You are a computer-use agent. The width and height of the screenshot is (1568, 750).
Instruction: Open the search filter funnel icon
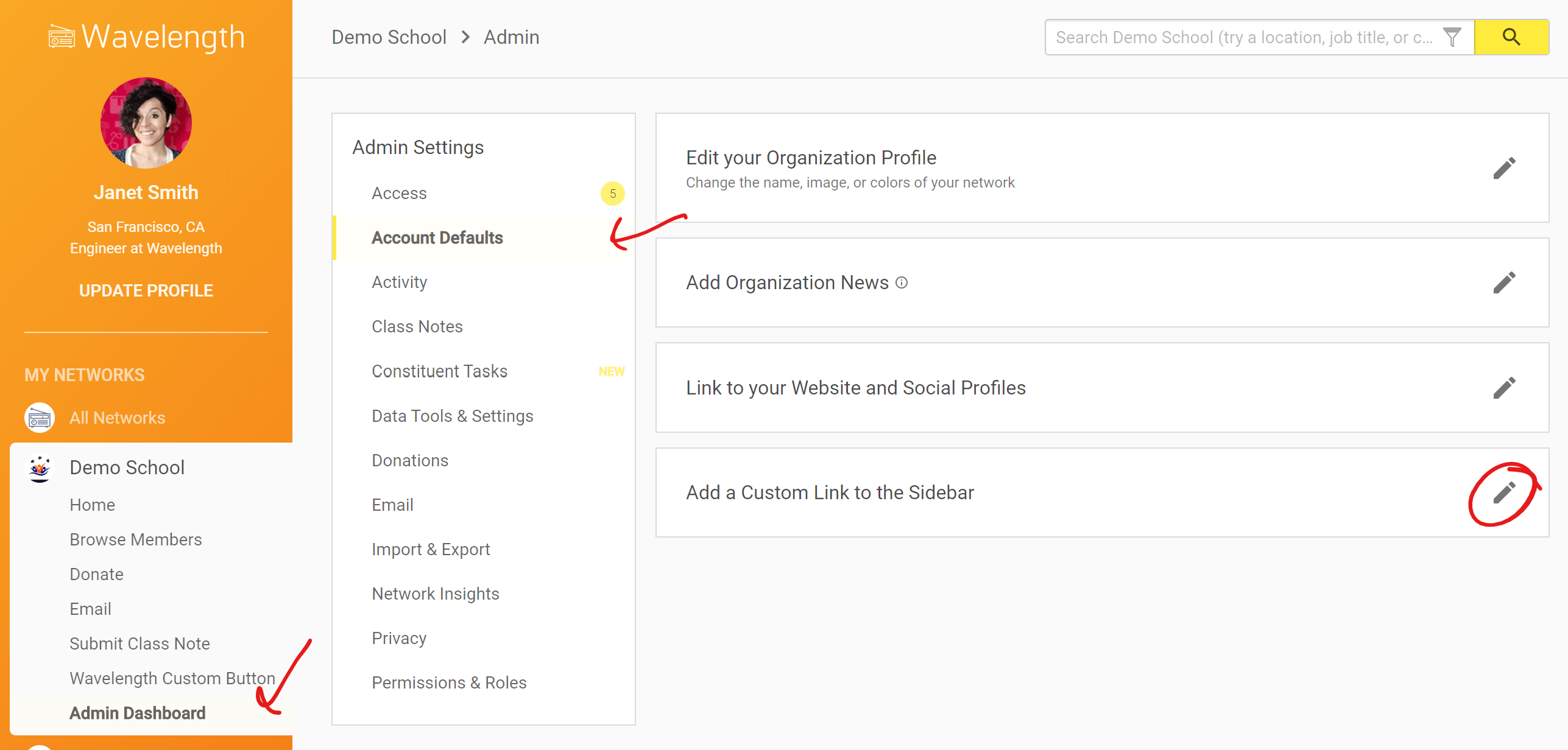[x=1452, y=37]
